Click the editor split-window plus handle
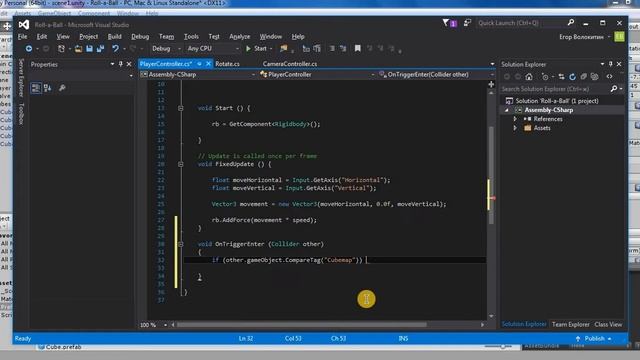This screenshot has height=360, width=640. 491,84
